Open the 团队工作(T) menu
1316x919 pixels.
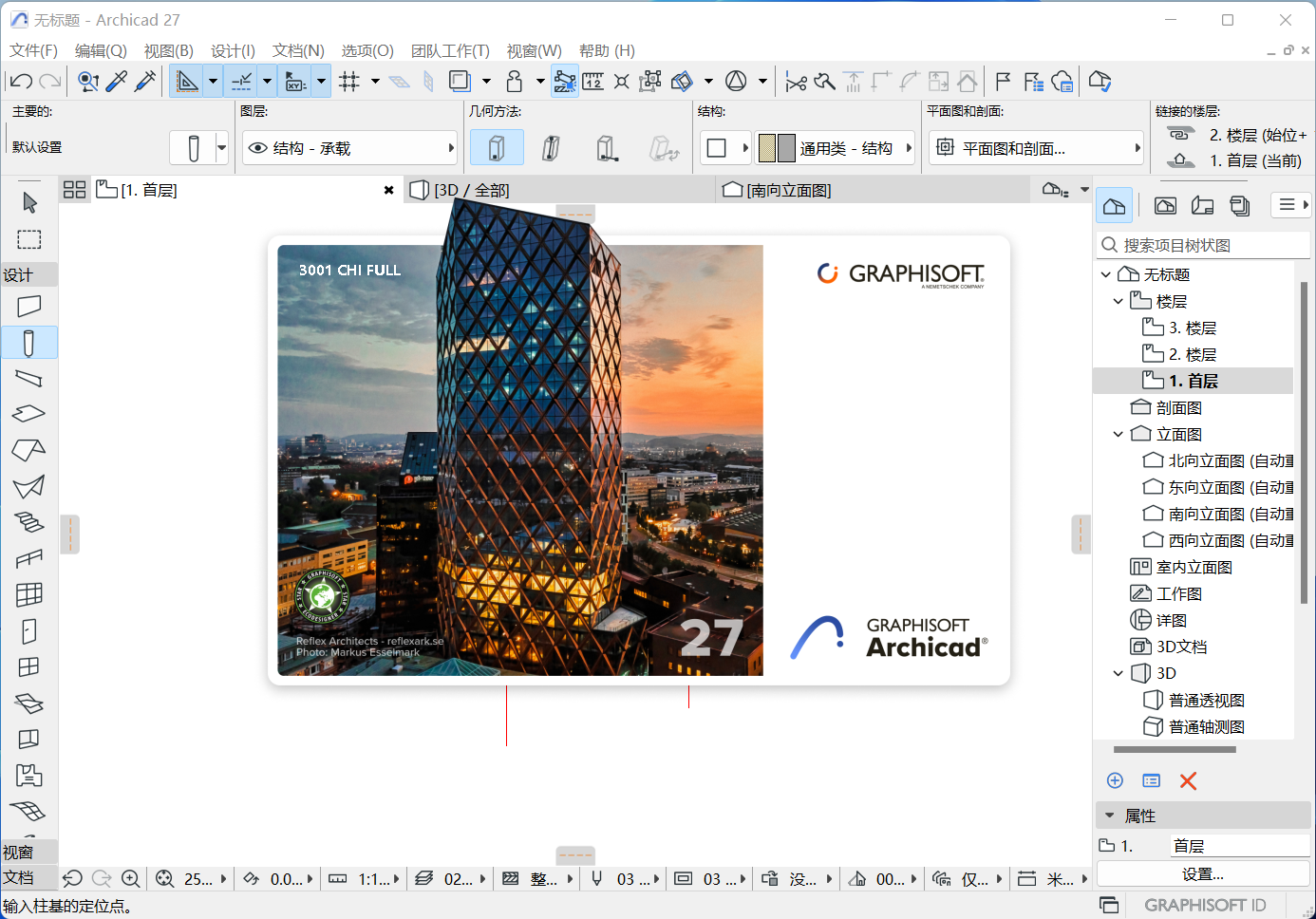pyautogui.click(x=450, y=50)
